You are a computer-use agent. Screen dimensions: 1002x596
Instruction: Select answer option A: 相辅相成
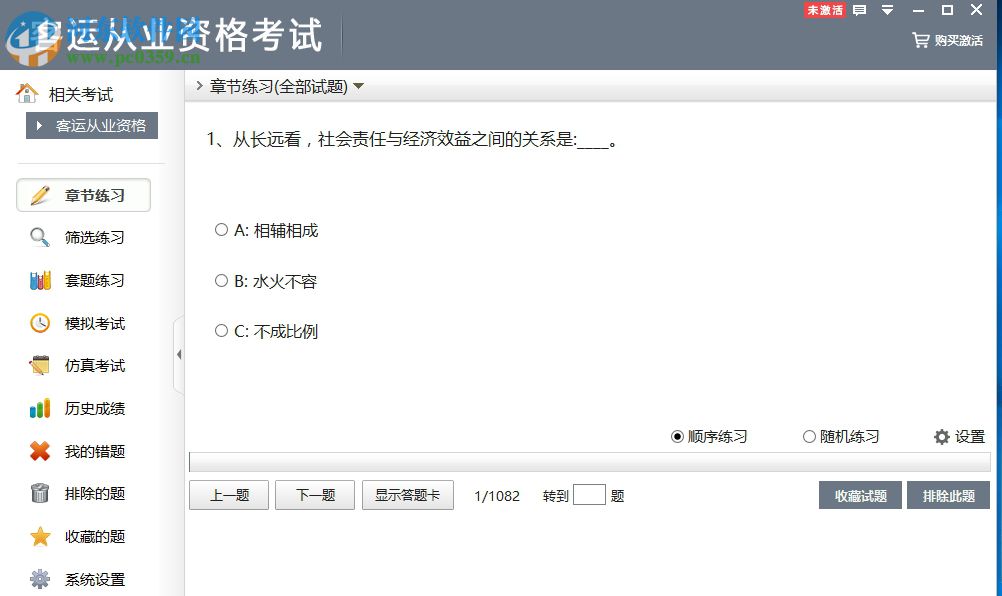click(221, 230)
